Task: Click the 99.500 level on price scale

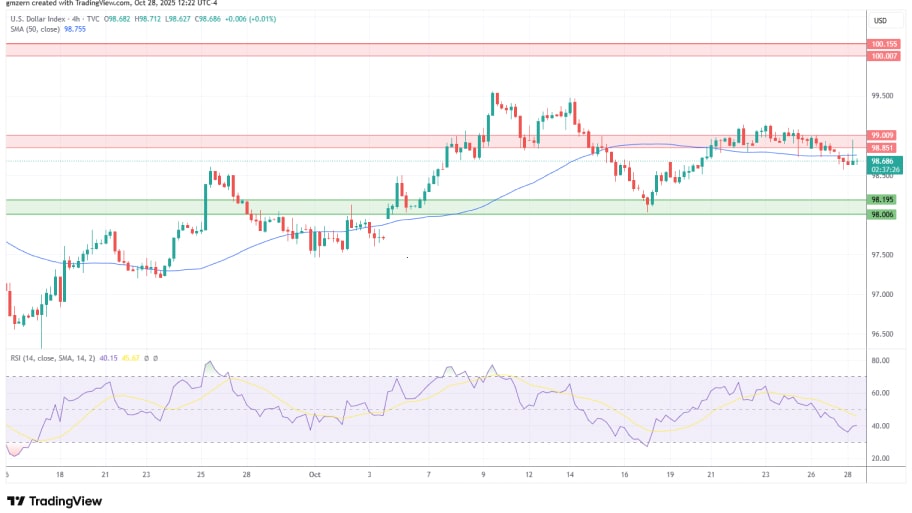Action: tap(883, 96)
